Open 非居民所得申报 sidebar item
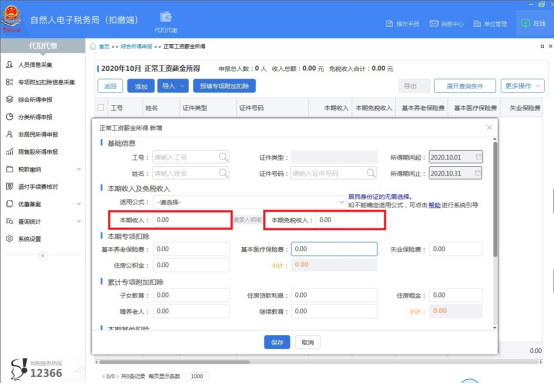 tap(38, 134)
